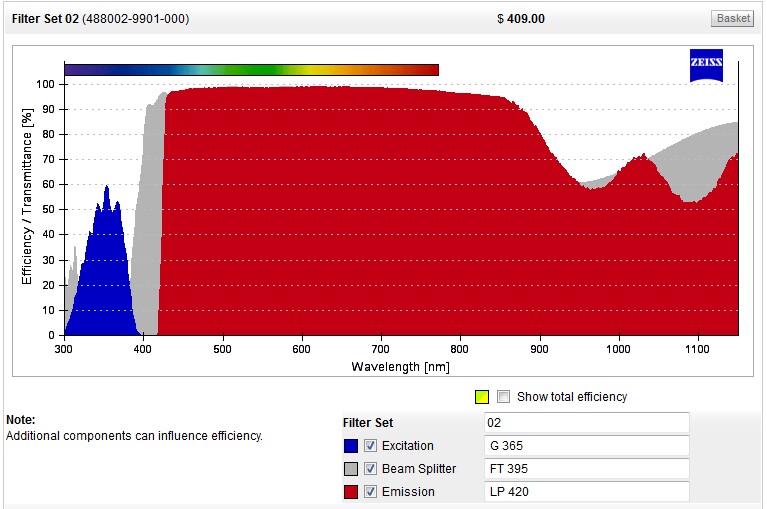The height and width of the screenshot is (509, 767).
Task: Click the ZEISS logo in the chart
Action: 706,65
